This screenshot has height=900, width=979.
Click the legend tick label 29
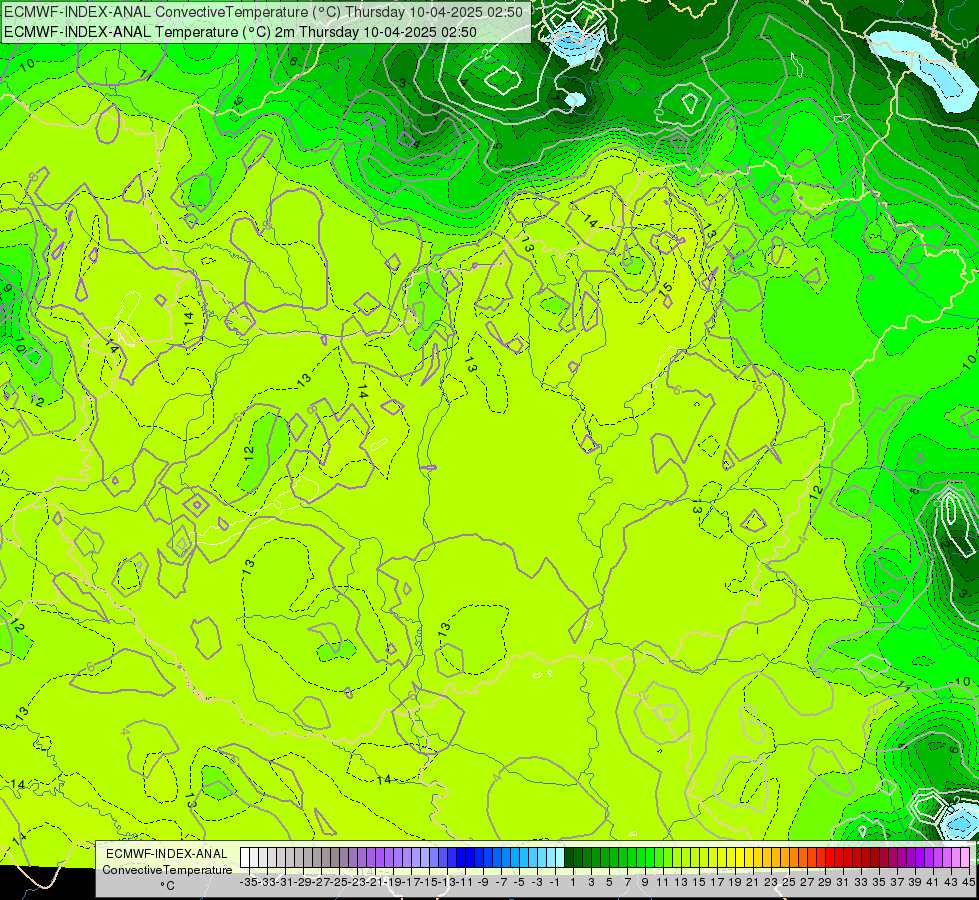point(825,882)
